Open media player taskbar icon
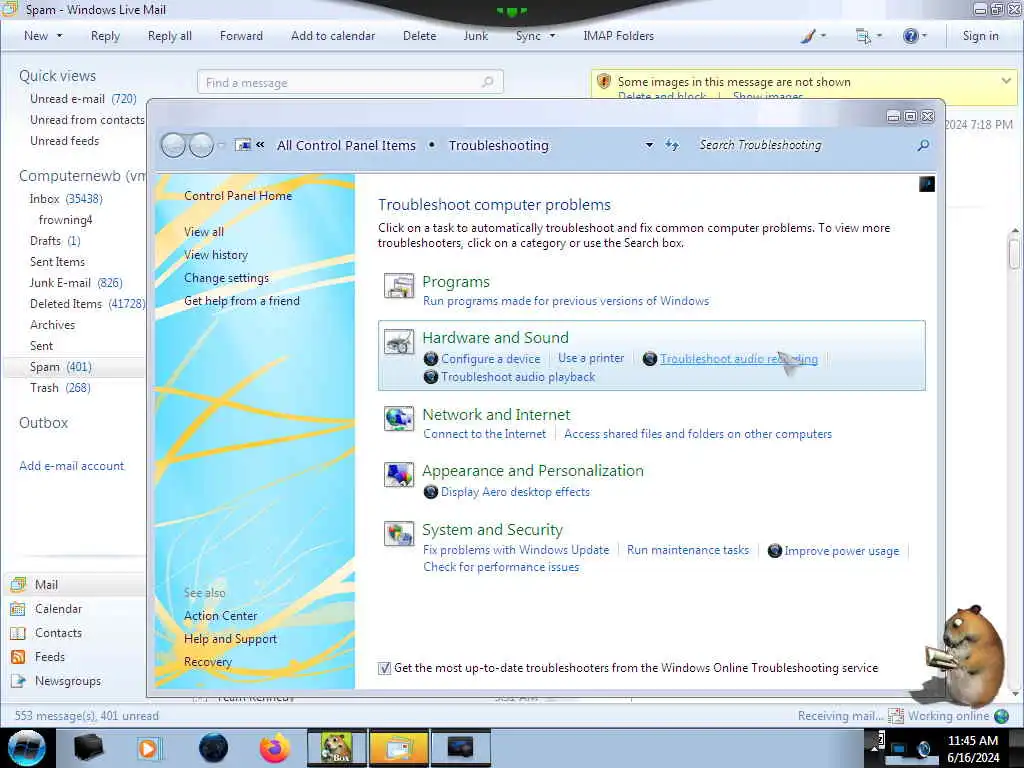Screen dimensions: 1024x768 pyautogui.click(x=148, y=748)
